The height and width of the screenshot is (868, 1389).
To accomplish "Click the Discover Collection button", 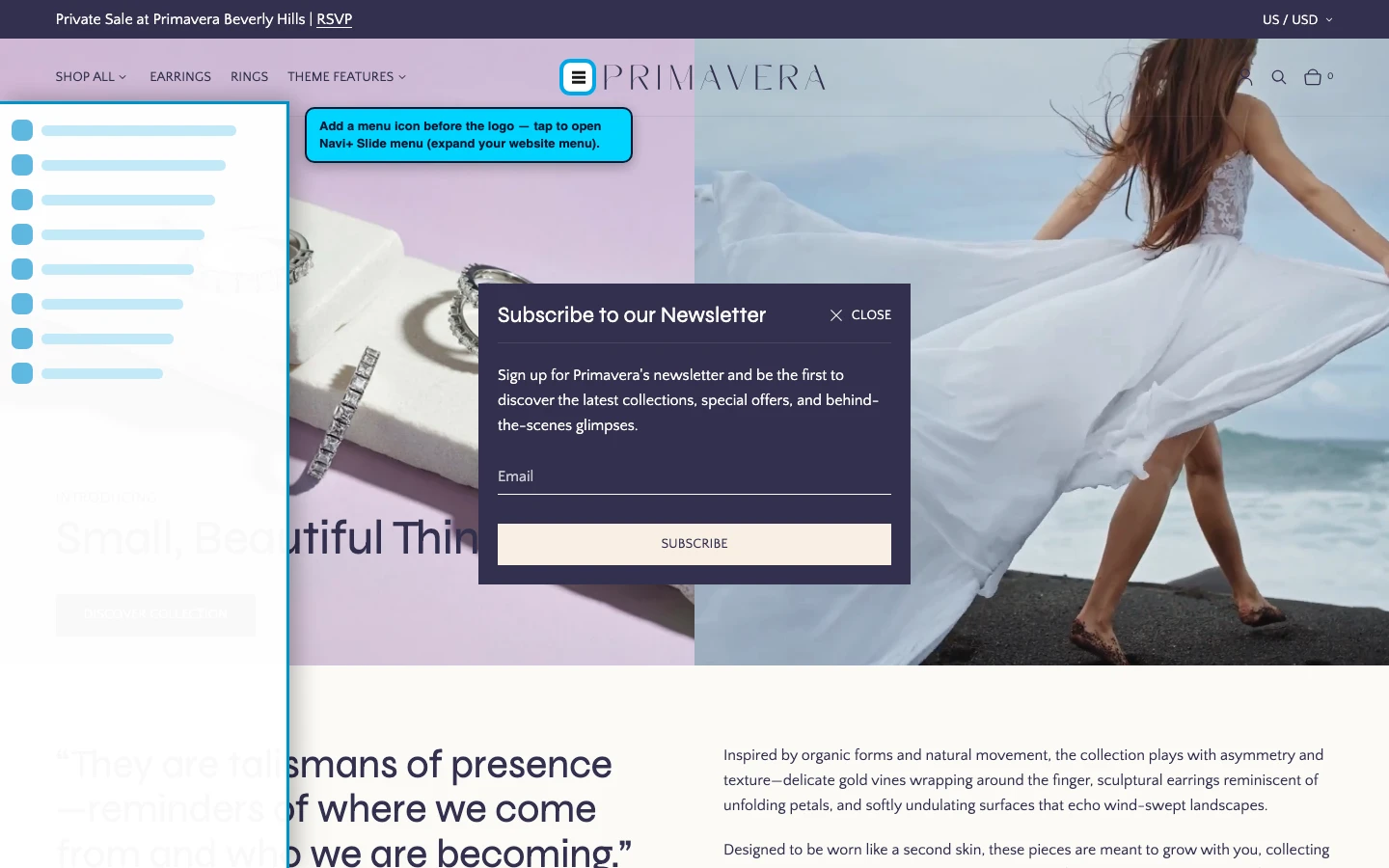I will [155, 614].
